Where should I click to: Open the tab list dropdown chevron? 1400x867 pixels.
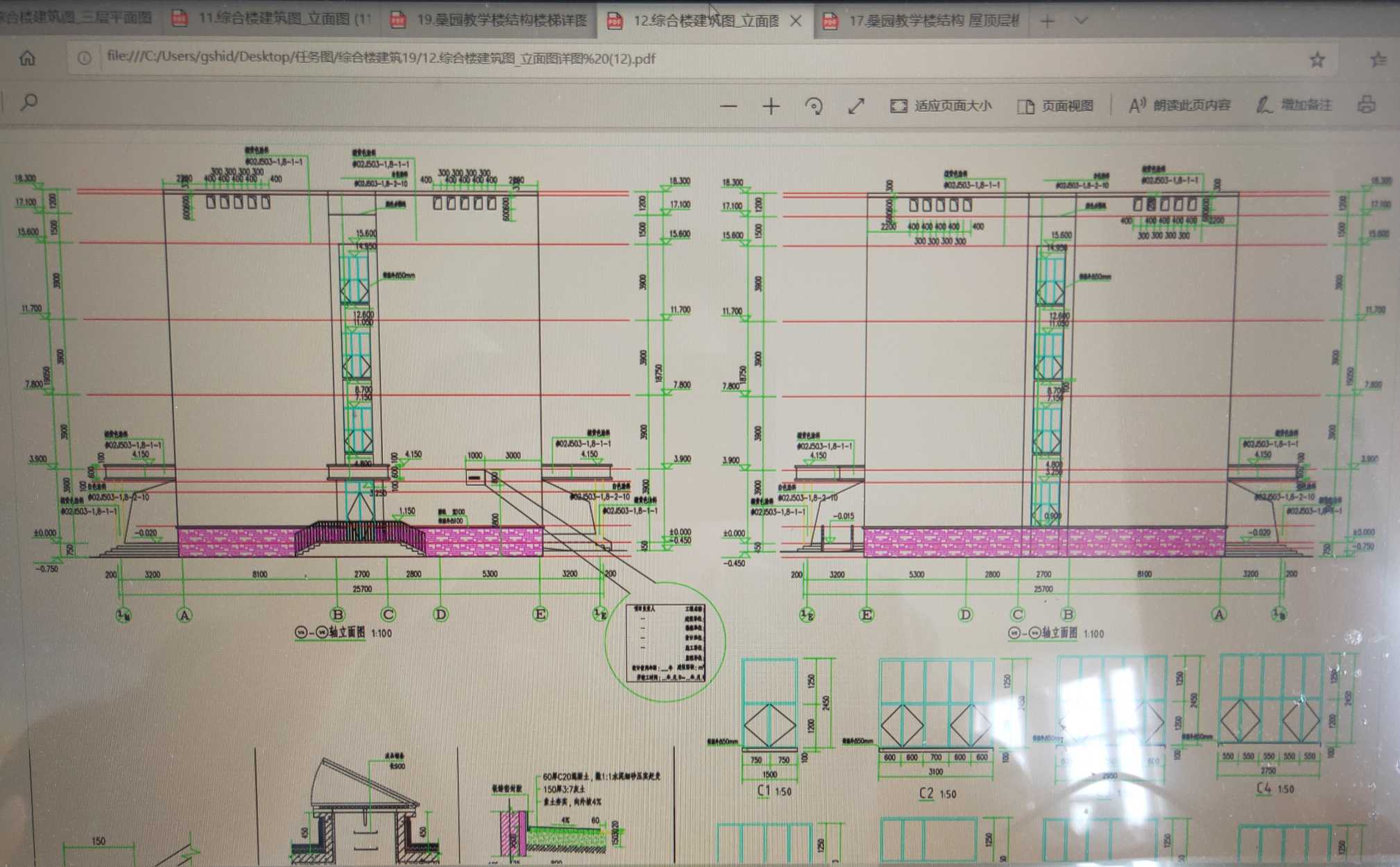pyautogui.click(x=1081, y=21)
